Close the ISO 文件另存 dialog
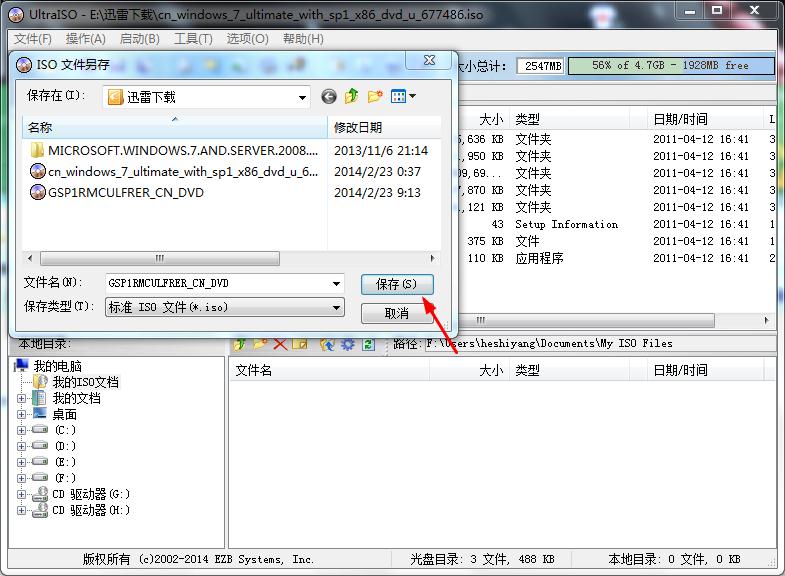 tap(429, 60)
